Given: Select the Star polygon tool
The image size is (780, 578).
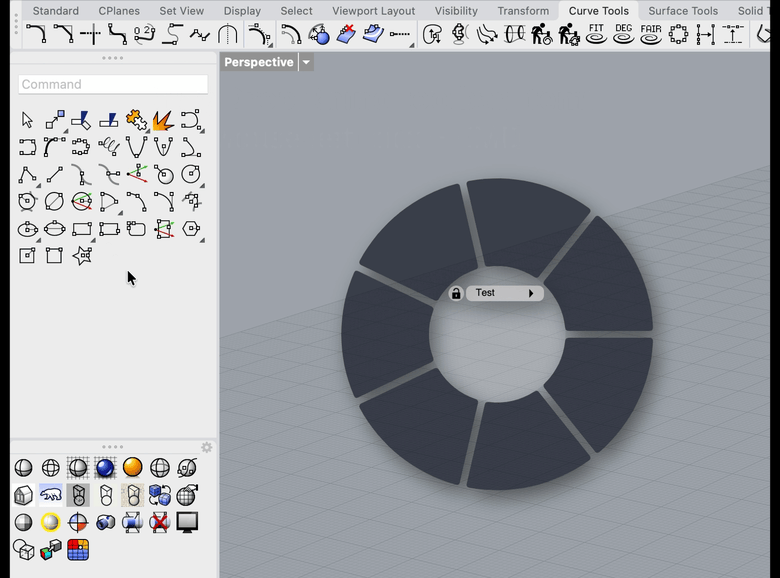Looking at the screenshot, I should (x=82, y=256).
